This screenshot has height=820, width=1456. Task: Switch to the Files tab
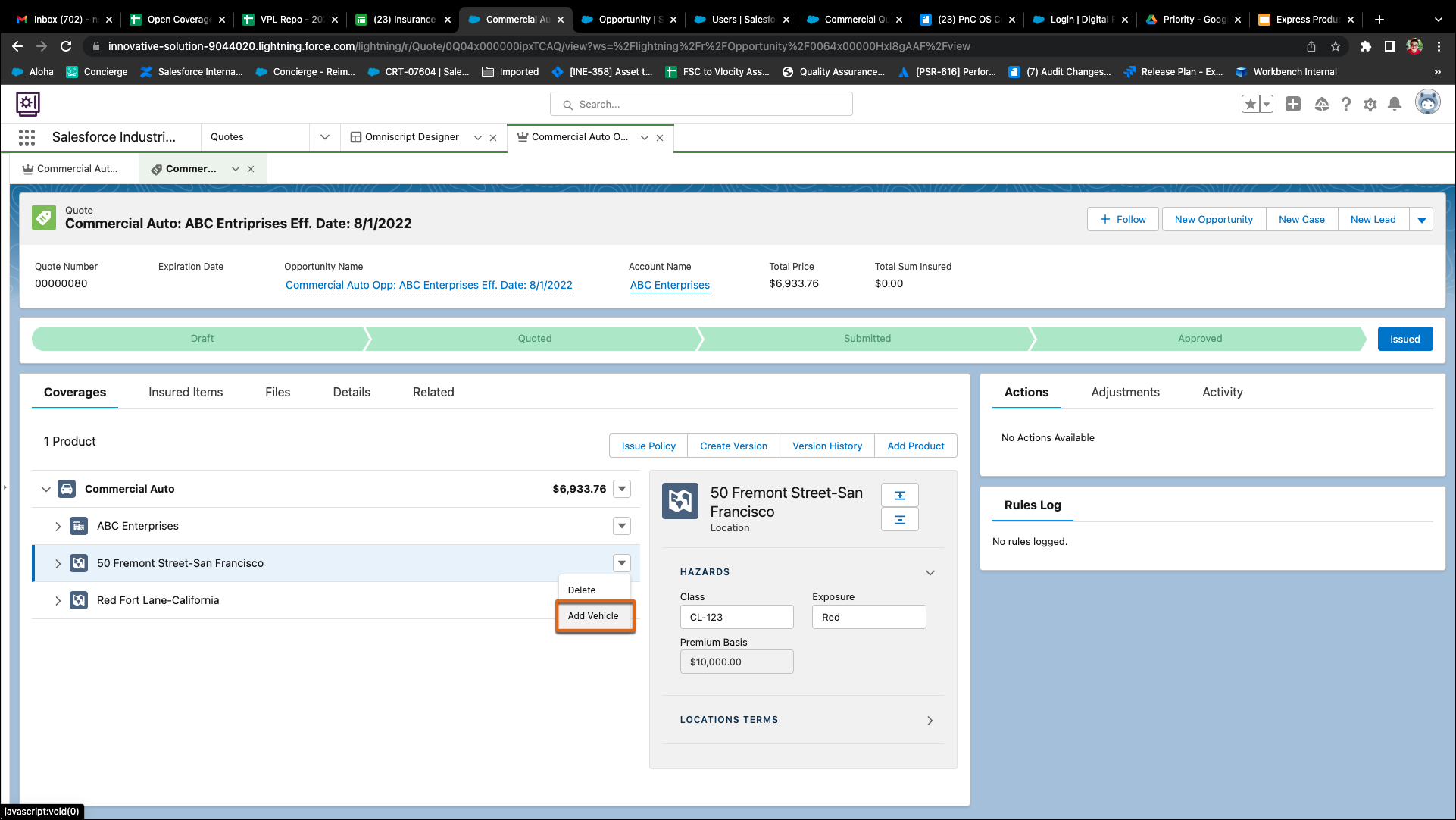[278, 393]
